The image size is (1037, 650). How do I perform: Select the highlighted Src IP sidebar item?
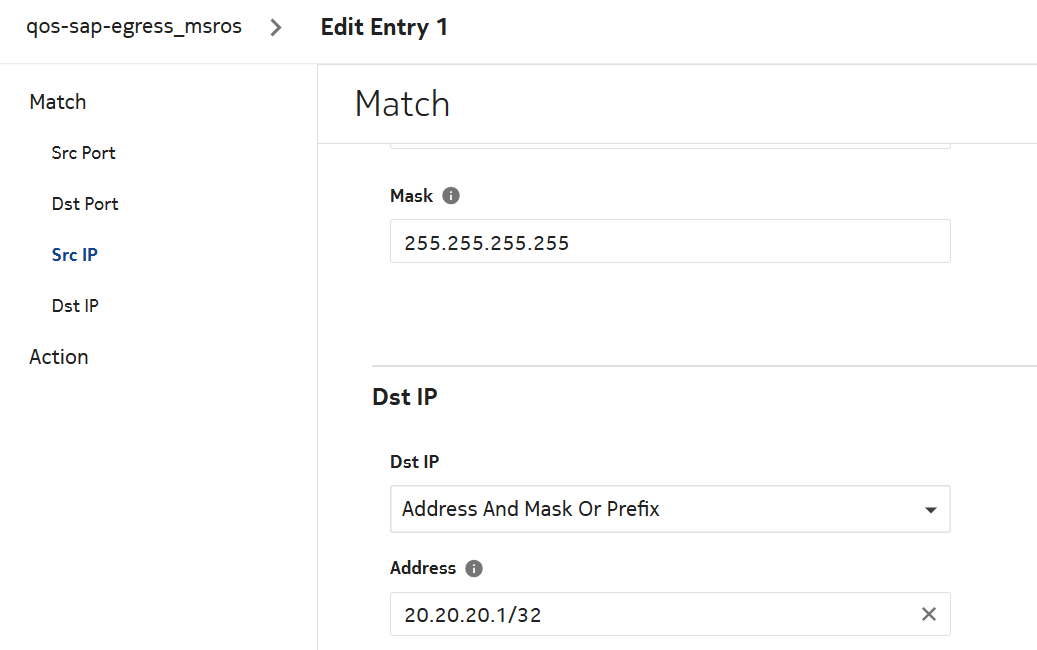pos(75,255)
